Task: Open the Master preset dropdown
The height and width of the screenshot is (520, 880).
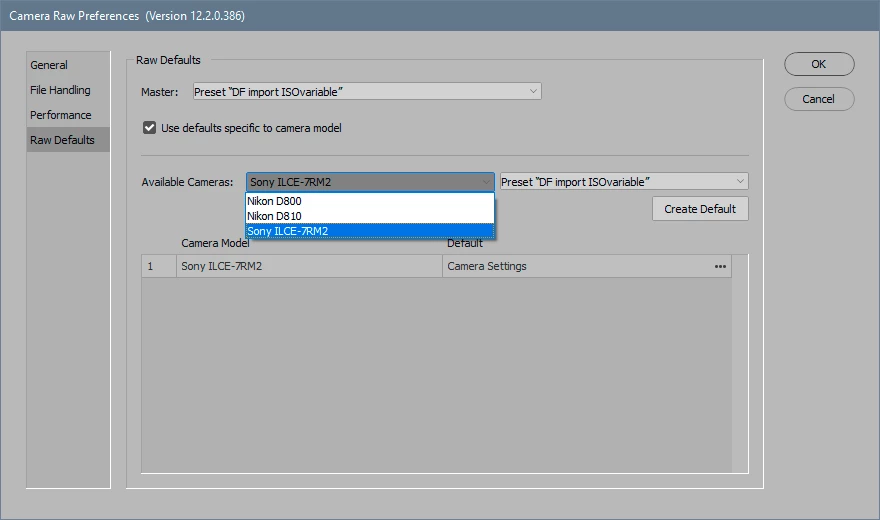Action: click(x=367, y=91)
